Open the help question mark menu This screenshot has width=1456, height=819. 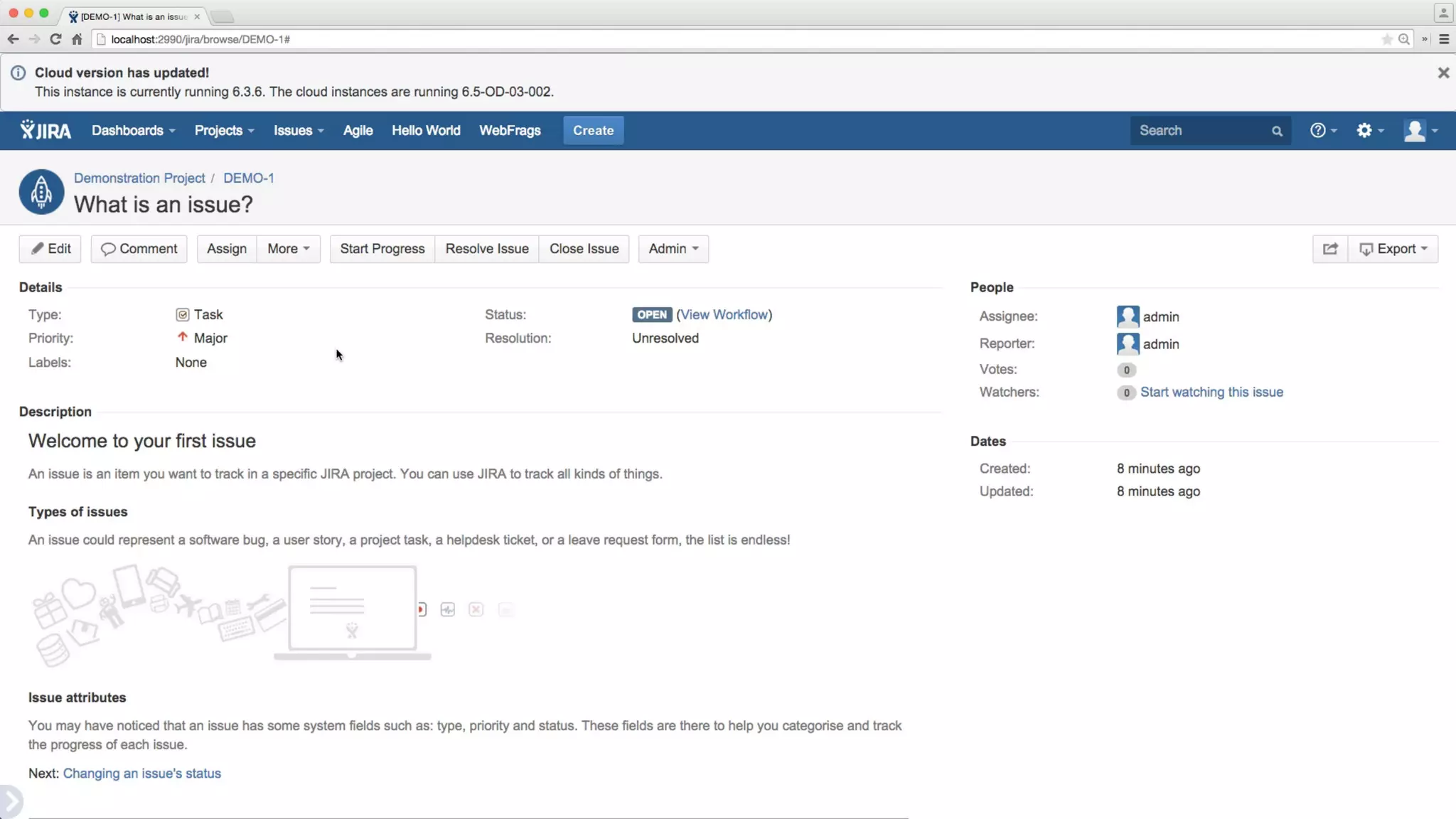(x=1322, y=130)
